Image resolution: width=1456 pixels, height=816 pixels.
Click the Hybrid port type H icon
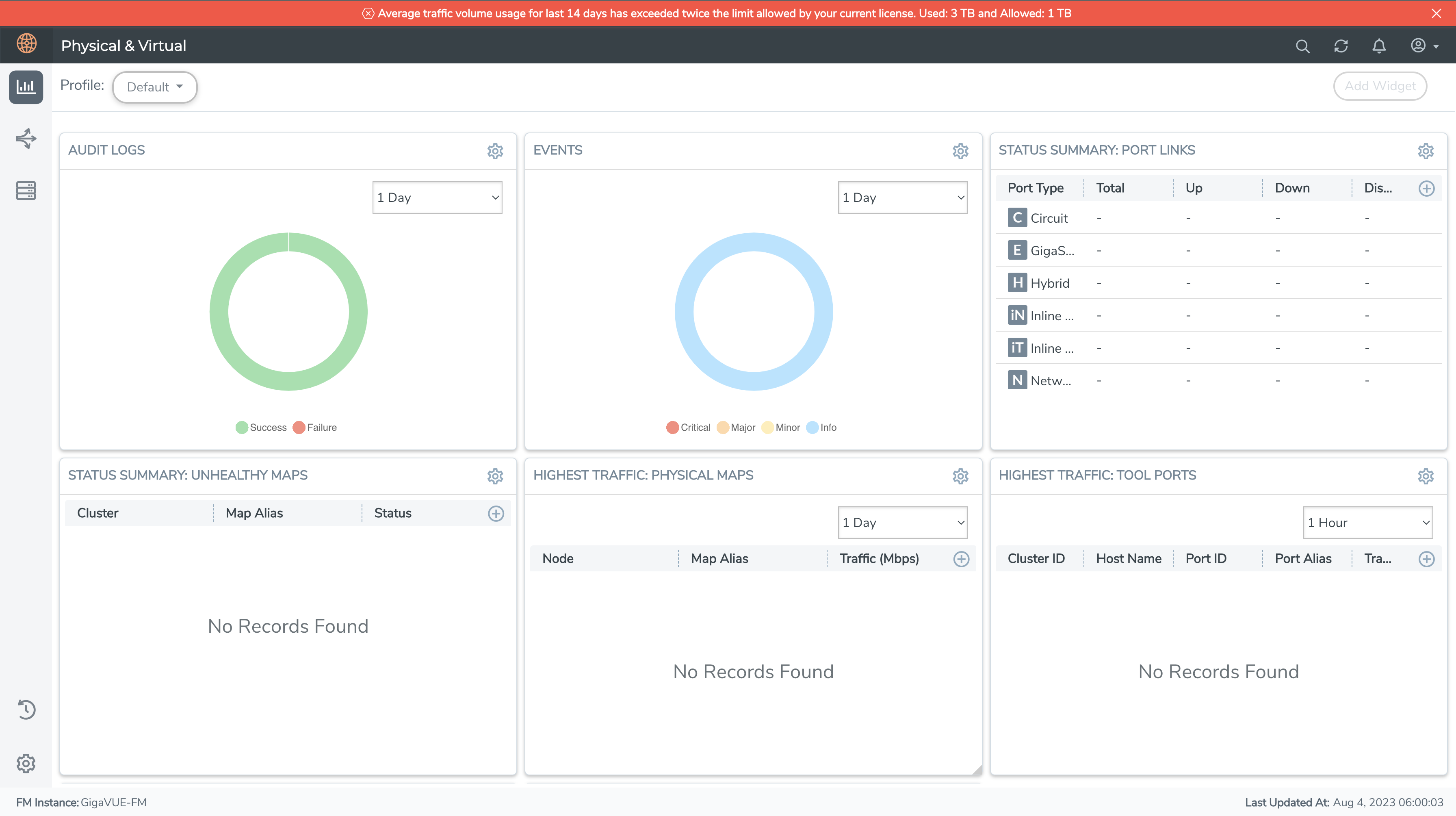coord(1017,283)
